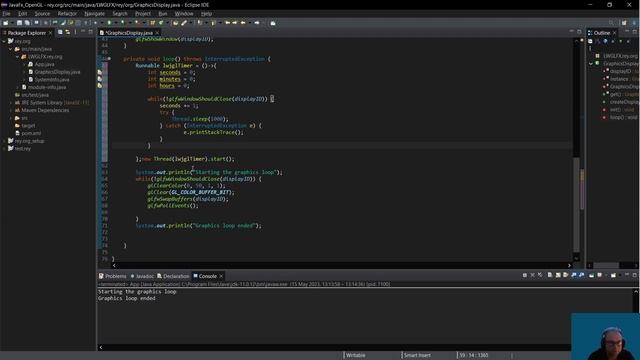640x360 pixels.
Task: Minimize the Package Explorer panel
Action: (x=83, y=32)
